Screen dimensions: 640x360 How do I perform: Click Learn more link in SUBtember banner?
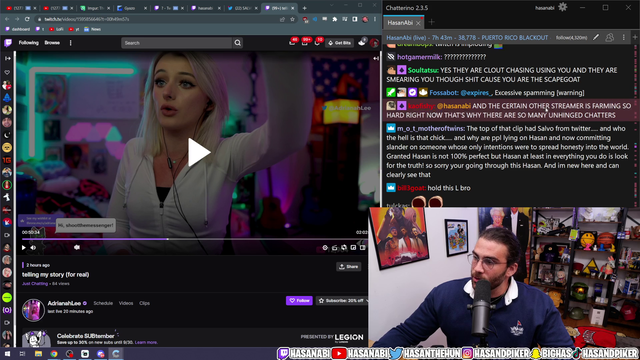146,342
